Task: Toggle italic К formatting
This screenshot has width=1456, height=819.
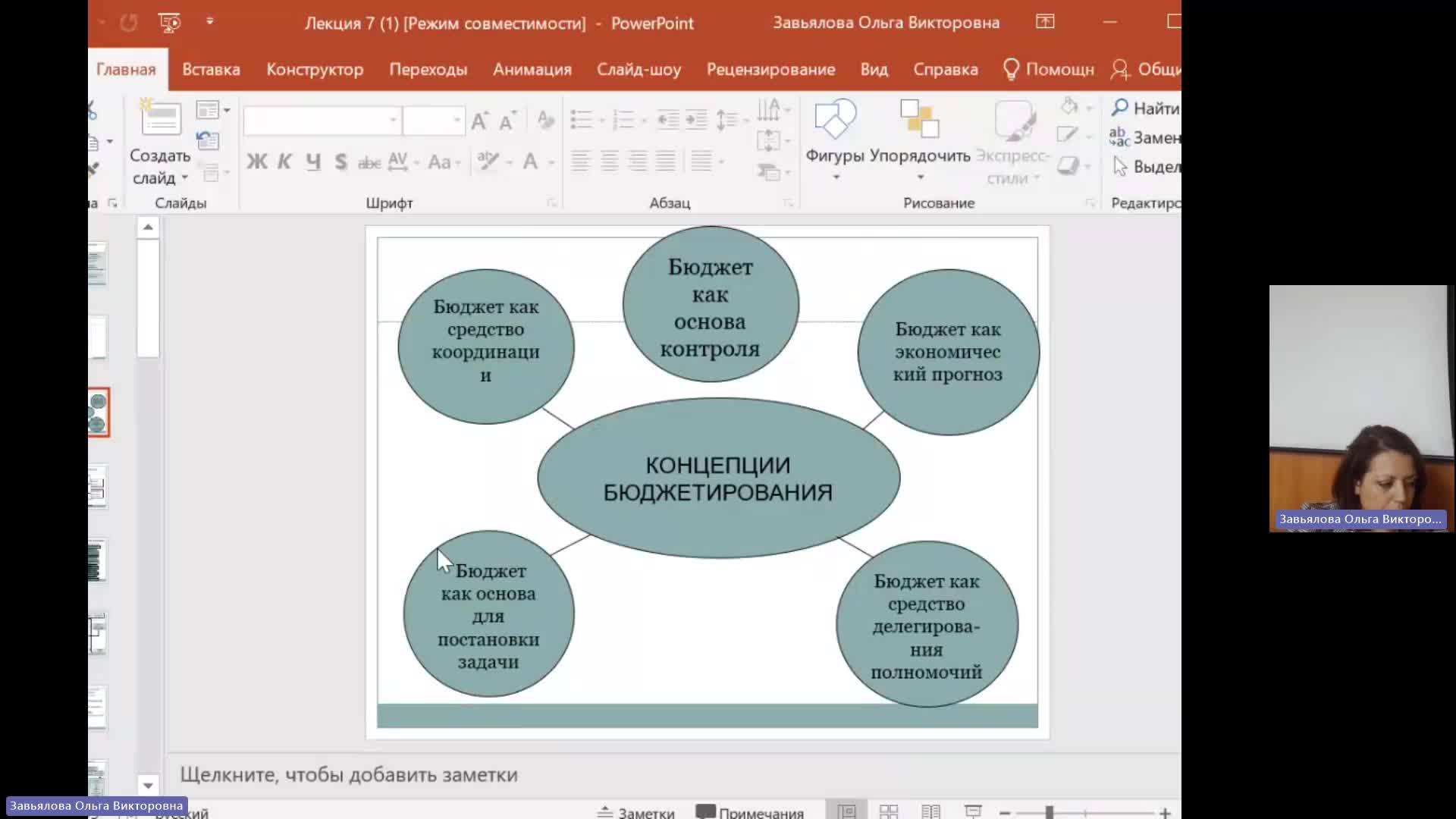Action: [285, 162]
